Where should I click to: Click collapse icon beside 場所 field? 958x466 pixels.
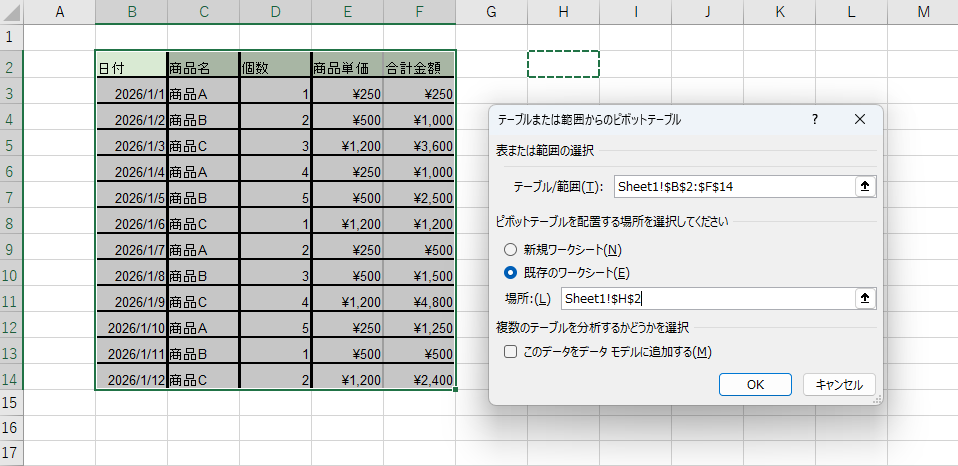865,298
